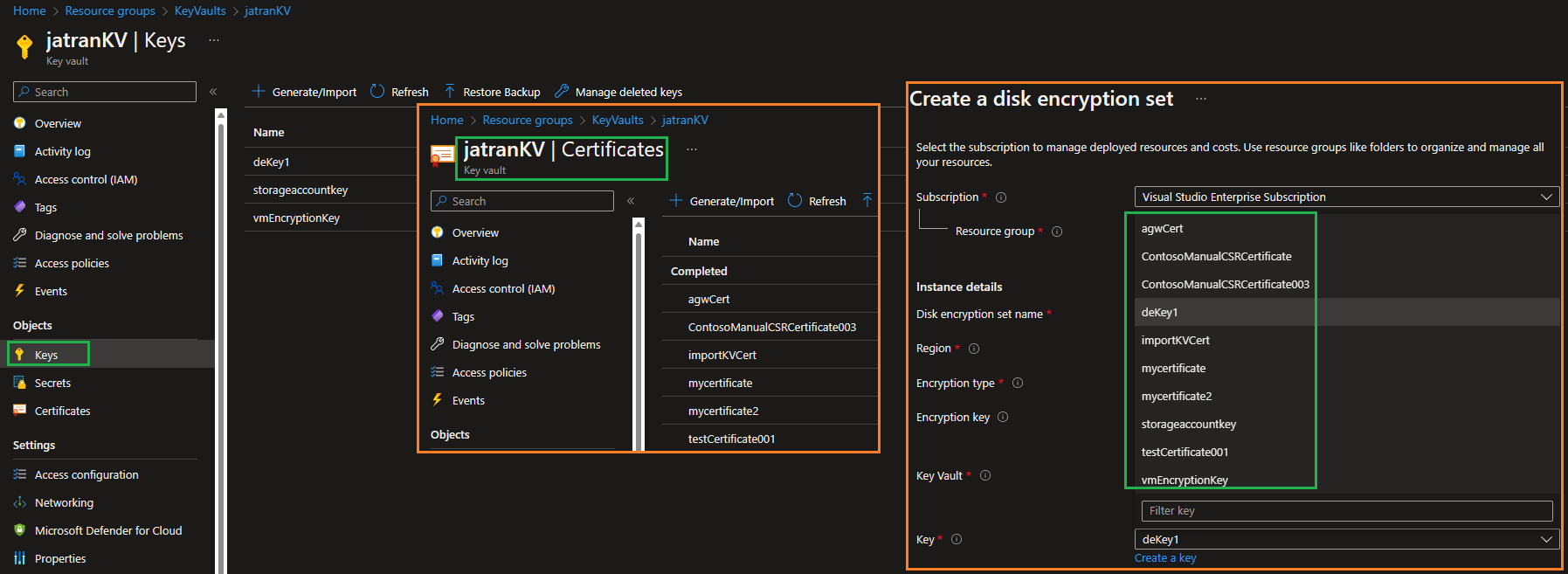Open Access policies in Keys sidebar

pyautogui.click(x=72, y=263)
